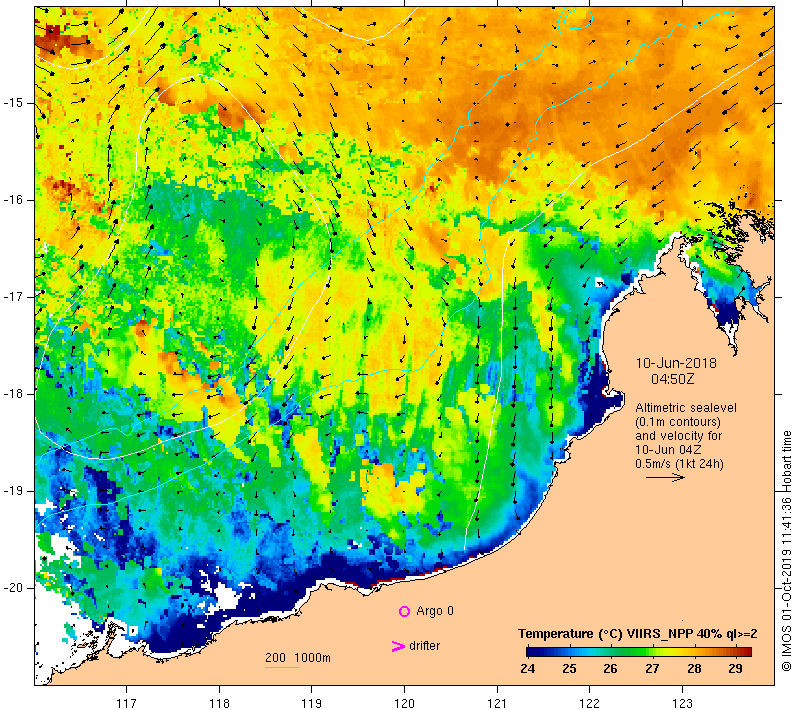Click the magenta drifter arrowhead symbol
The image size is (800, 710).
[x=398, y=646]
